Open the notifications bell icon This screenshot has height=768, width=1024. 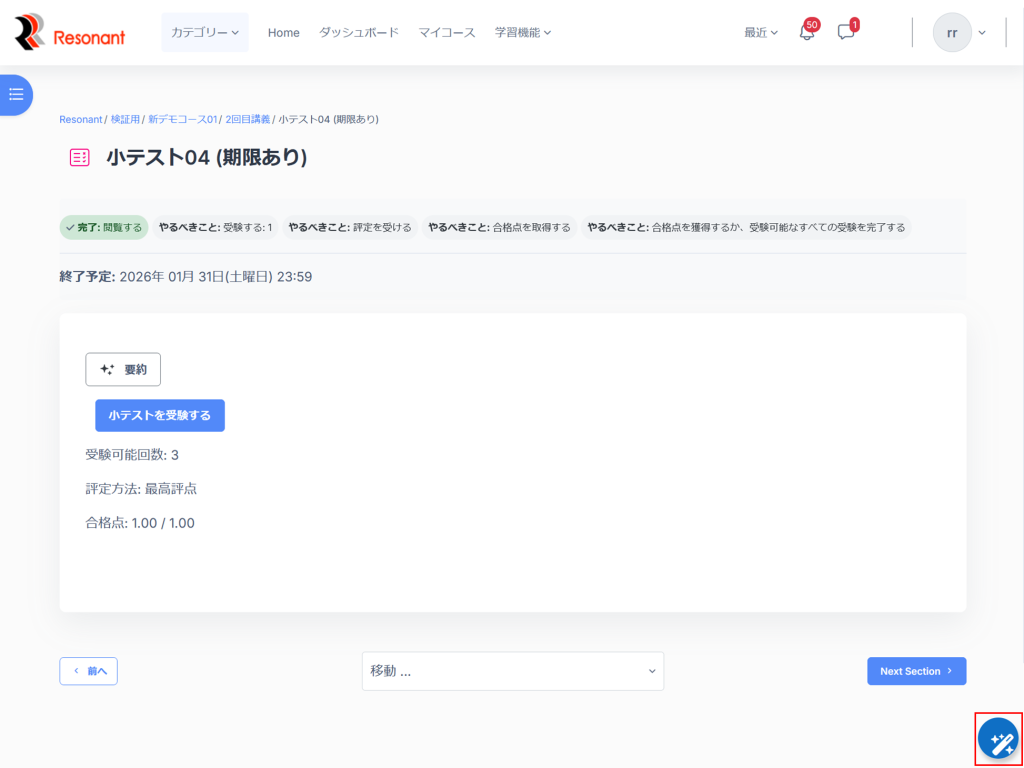click(x=807, y=33)
